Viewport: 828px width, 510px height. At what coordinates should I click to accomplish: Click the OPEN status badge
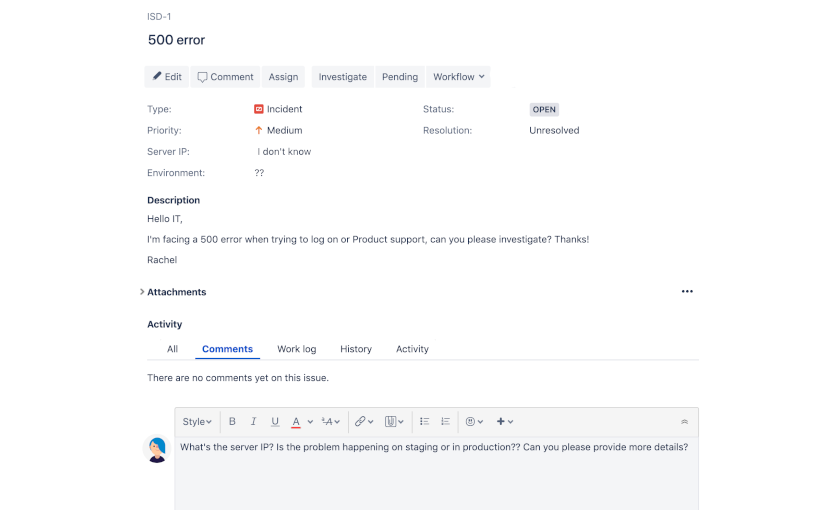point(544,109)
